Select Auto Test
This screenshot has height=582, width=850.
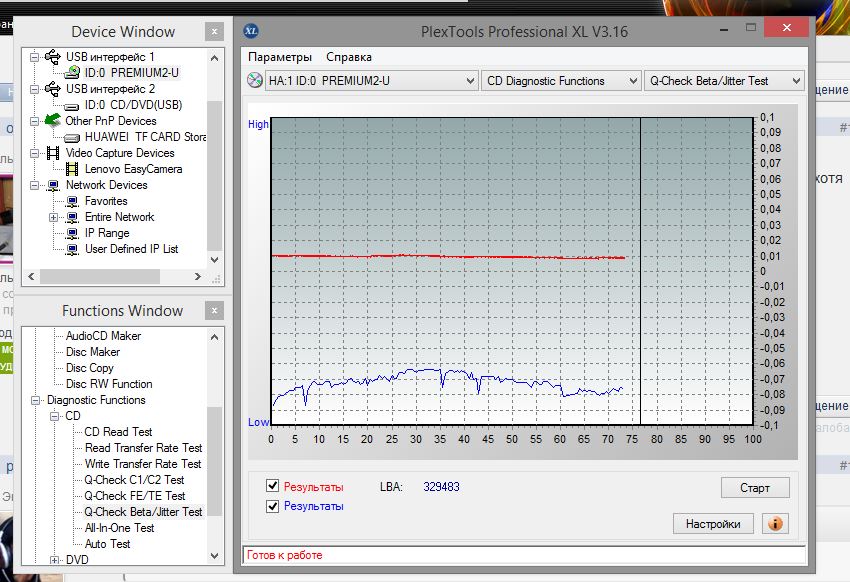[107, 544]
